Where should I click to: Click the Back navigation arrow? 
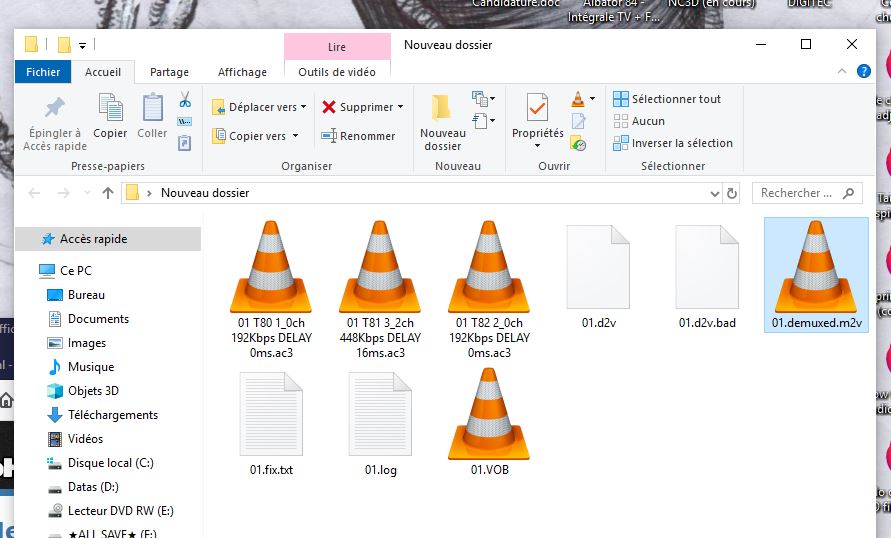[34, 193]
